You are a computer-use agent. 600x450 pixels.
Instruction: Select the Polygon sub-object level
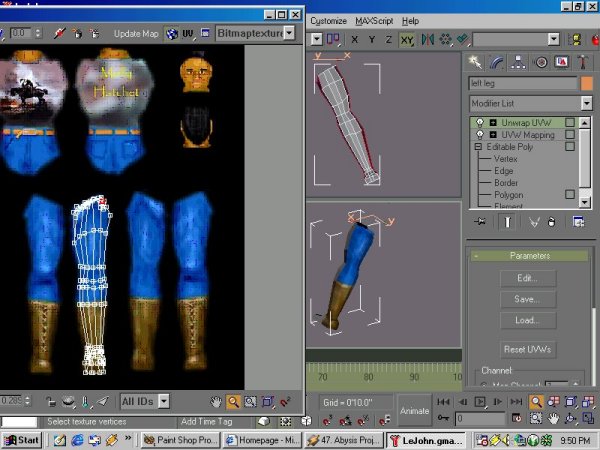509,195
